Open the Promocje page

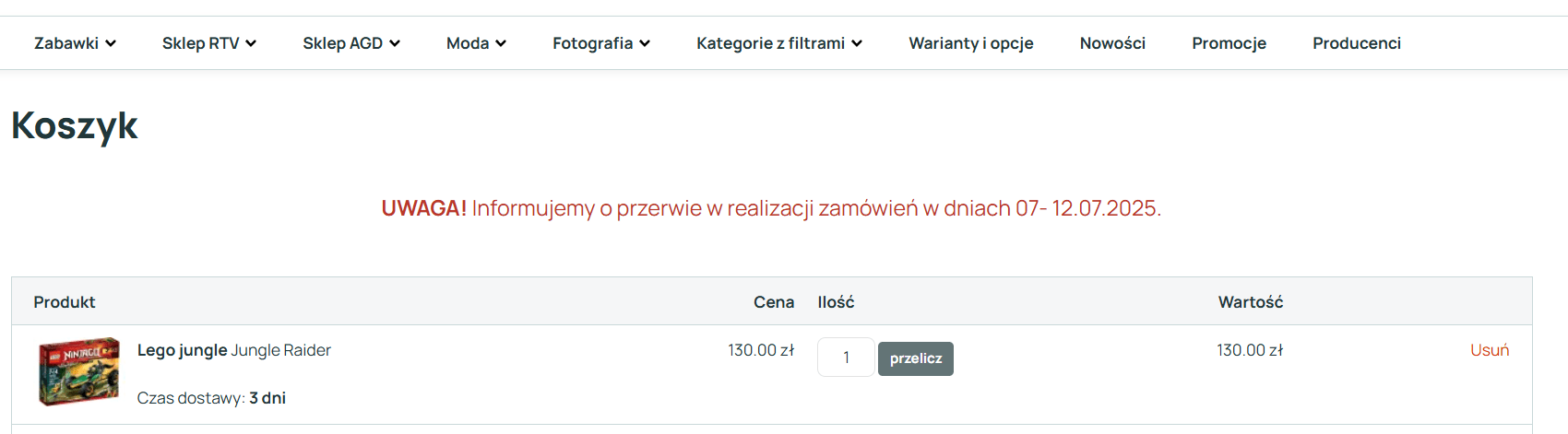pyautogui.click(x=1229, y=43)
